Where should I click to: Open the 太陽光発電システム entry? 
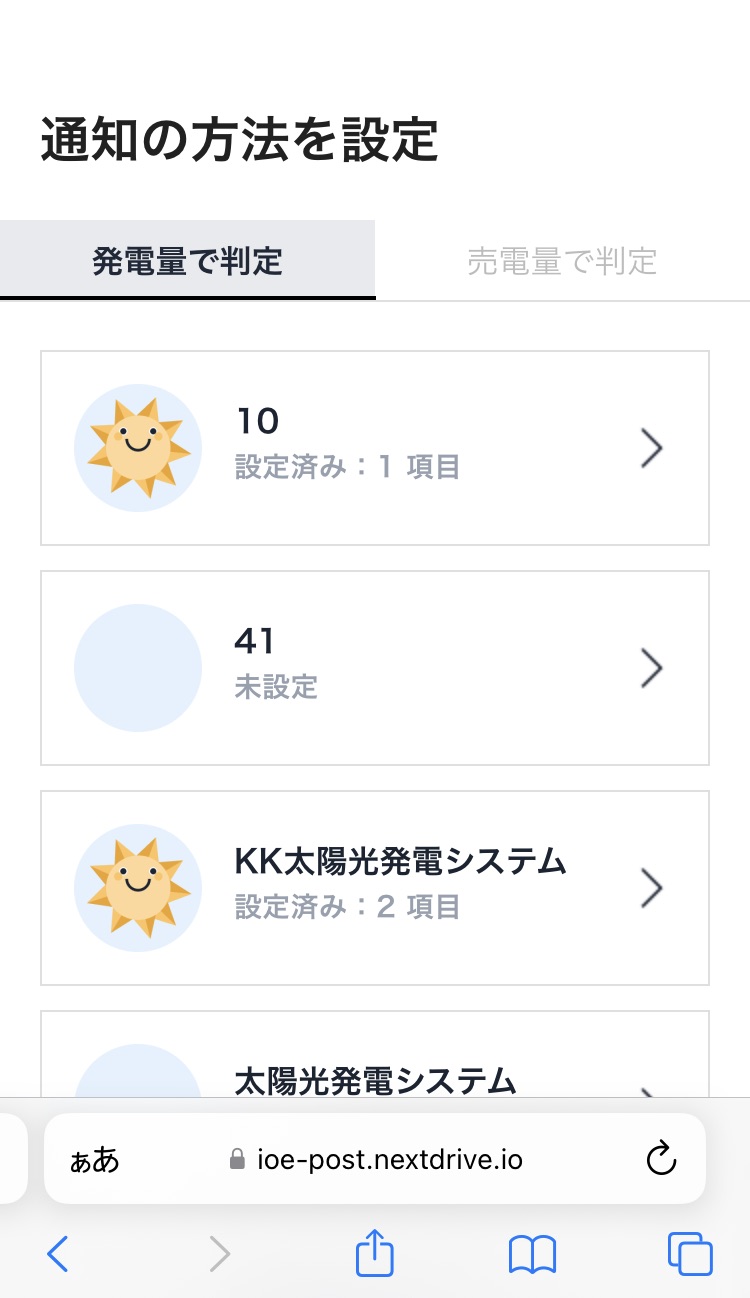pos(376,1080)
